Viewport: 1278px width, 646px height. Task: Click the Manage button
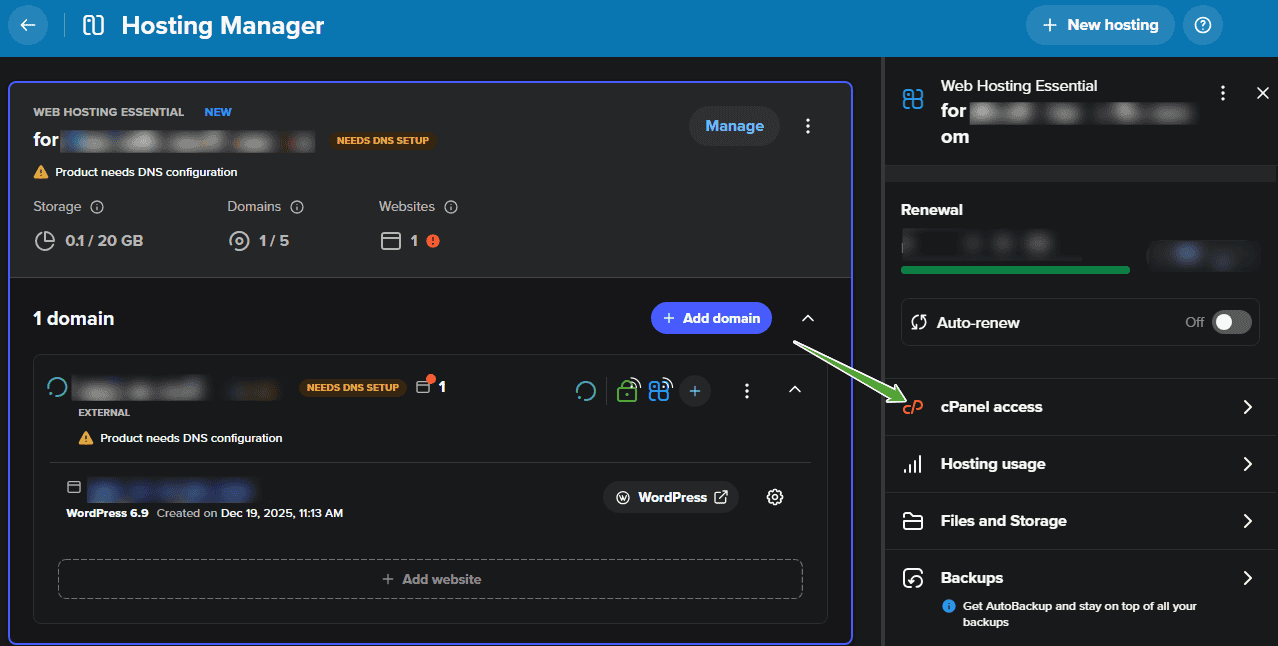pyautogui.click(x=734, y=126)
